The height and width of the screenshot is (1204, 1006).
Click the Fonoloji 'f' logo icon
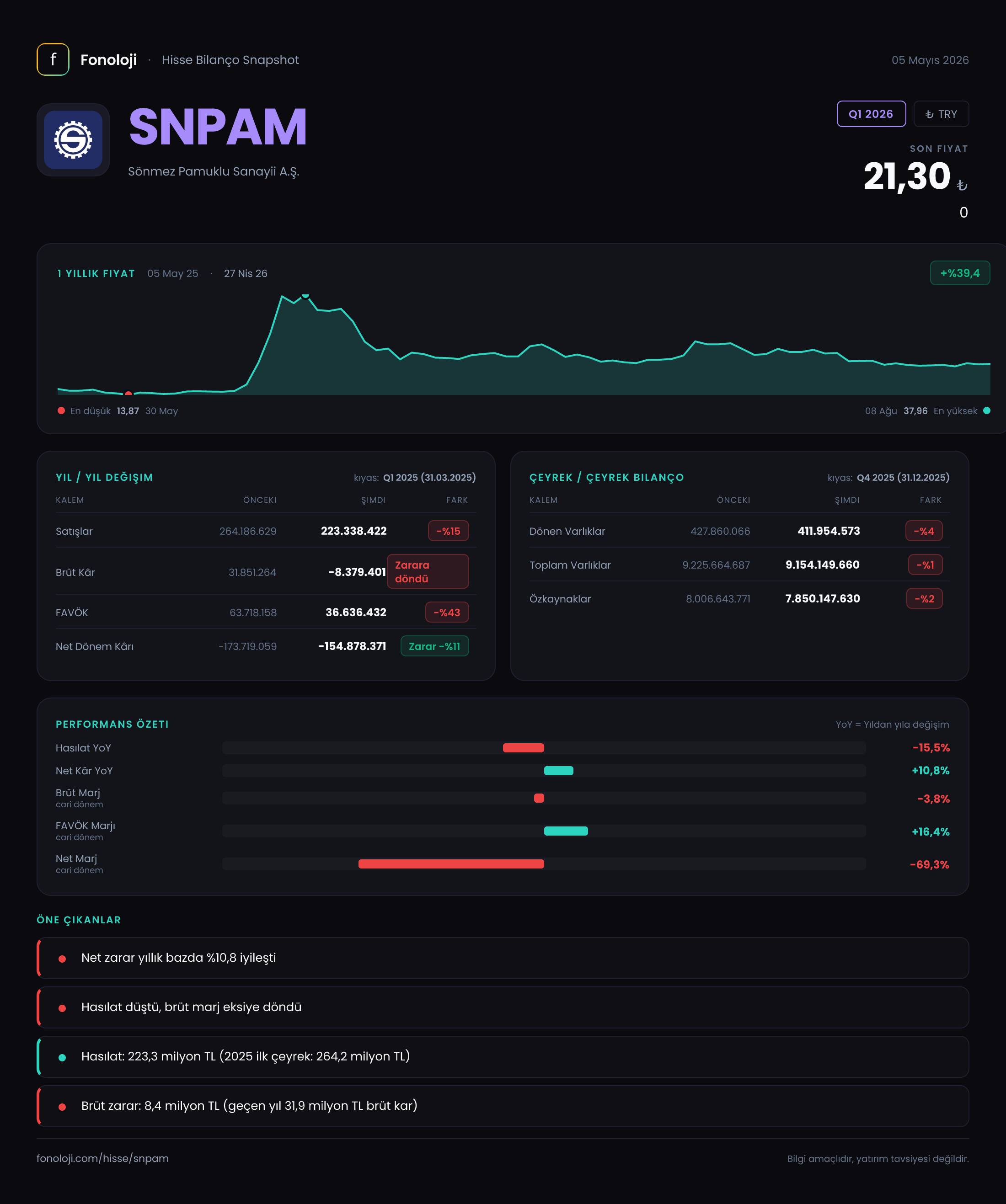point(53,59)
